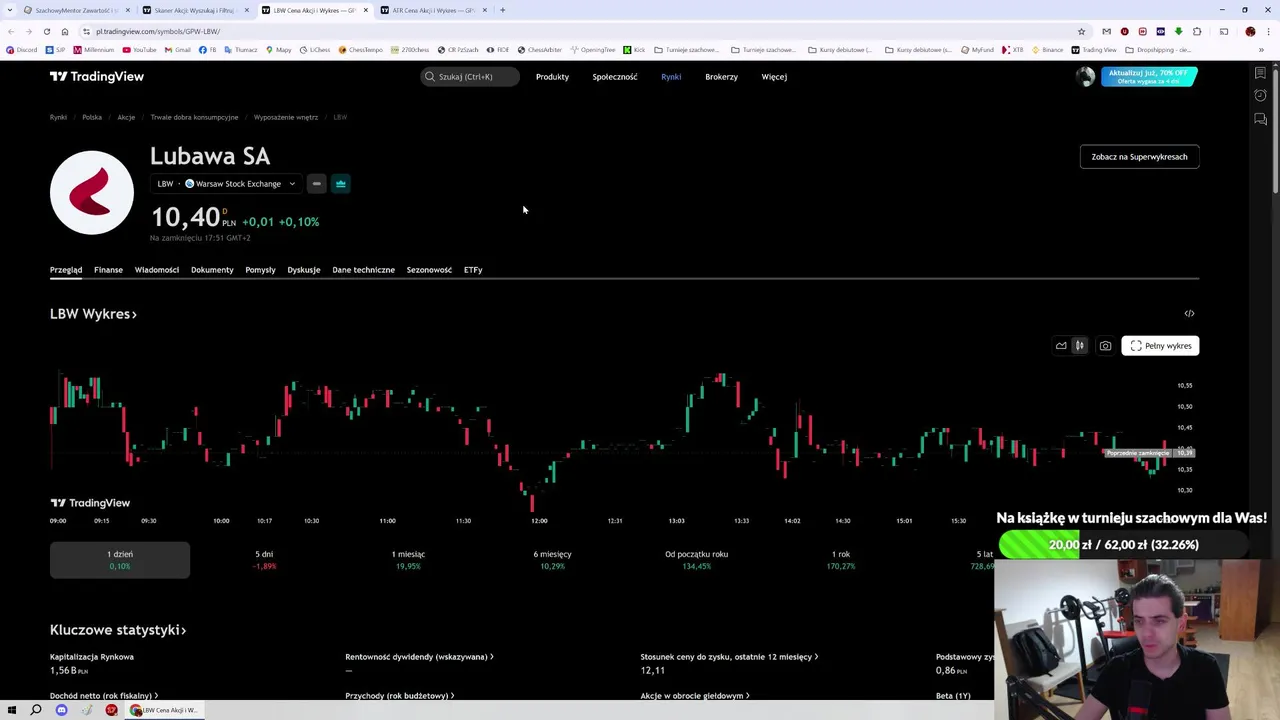1280x720 pixels.
Task: Switch to Skaner Akcji browser tab
Action: coord(194,10)
